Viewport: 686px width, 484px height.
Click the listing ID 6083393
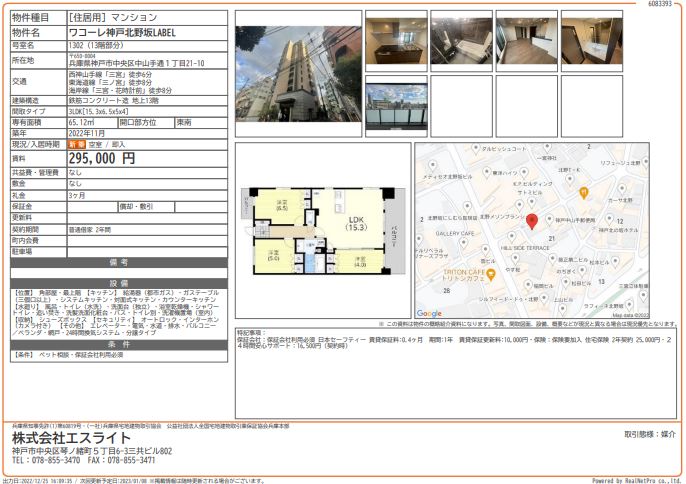[x=660, y=4]
